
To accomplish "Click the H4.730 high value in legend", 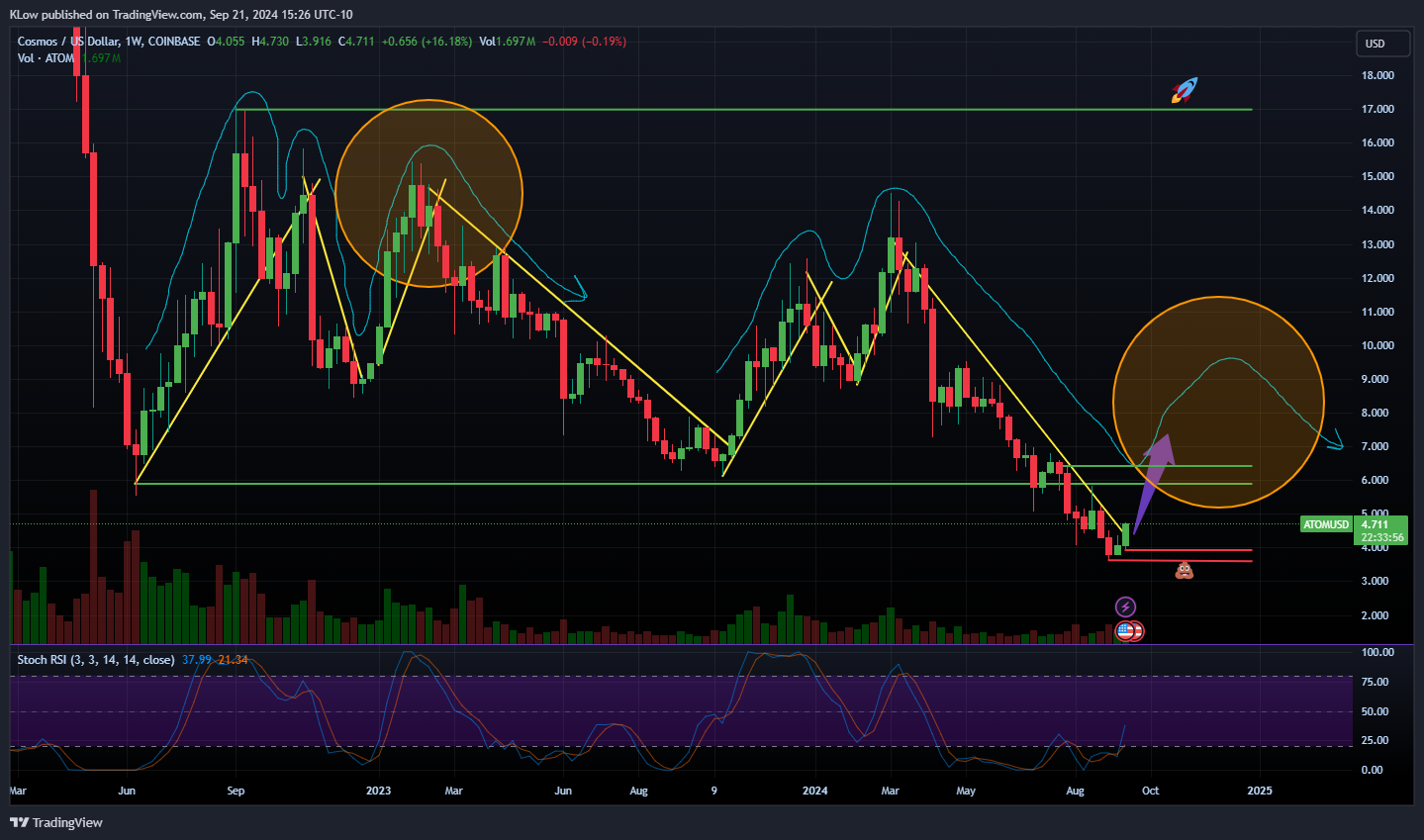I will pos(270,42).
